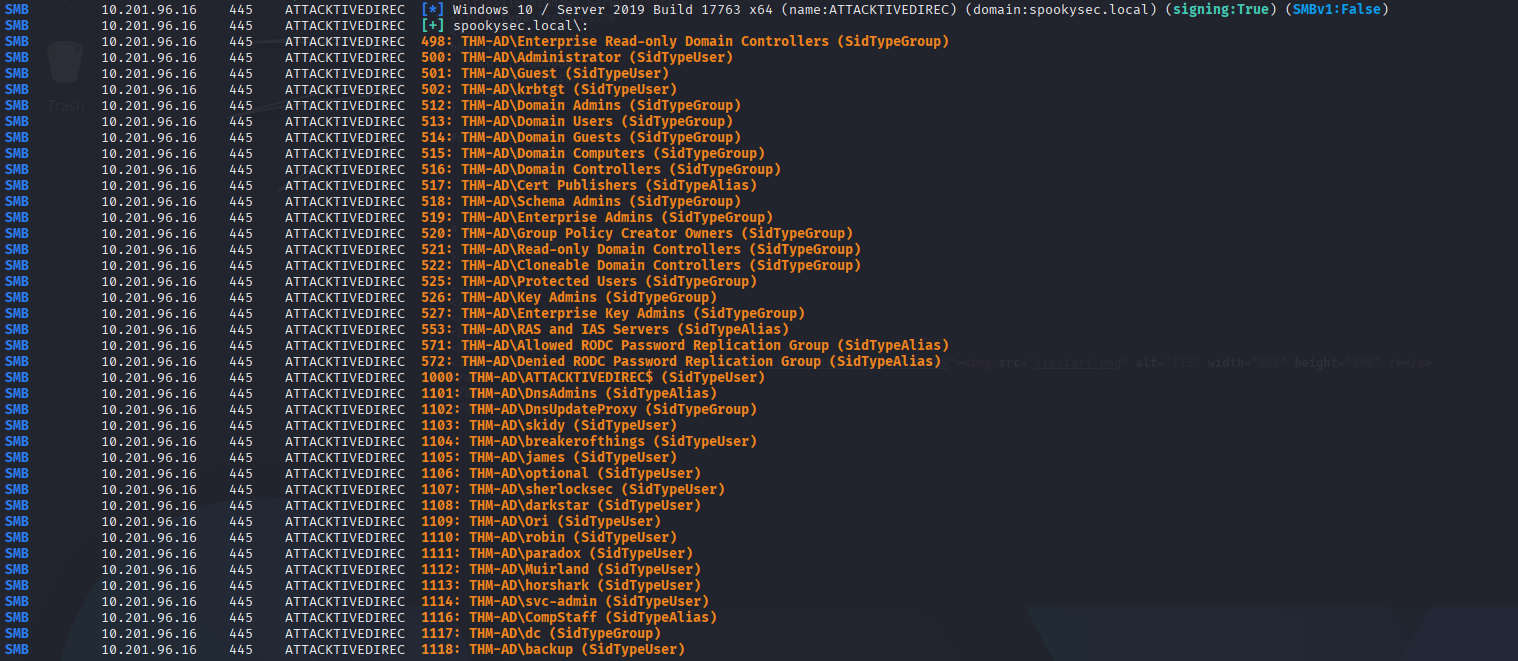Click the text "1114: THM-AD\svc-admin"
Viewport: 1518px width, 661px height.
tap(509, 601)
